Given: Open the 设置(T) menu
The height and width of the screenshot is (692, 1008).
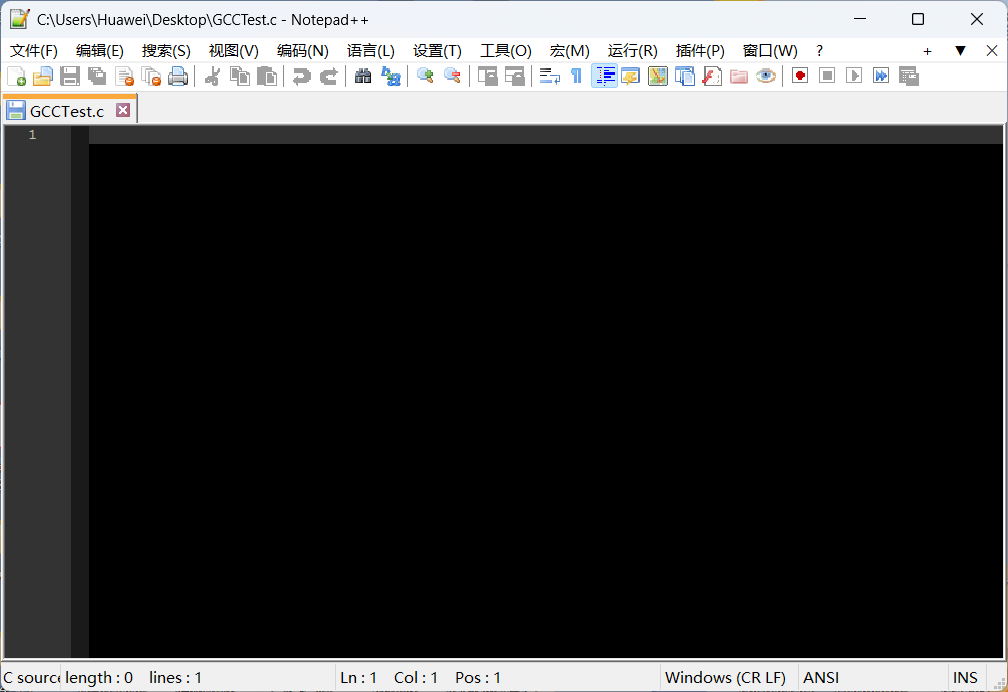Looking at the screenshot, I should point(437,51).
